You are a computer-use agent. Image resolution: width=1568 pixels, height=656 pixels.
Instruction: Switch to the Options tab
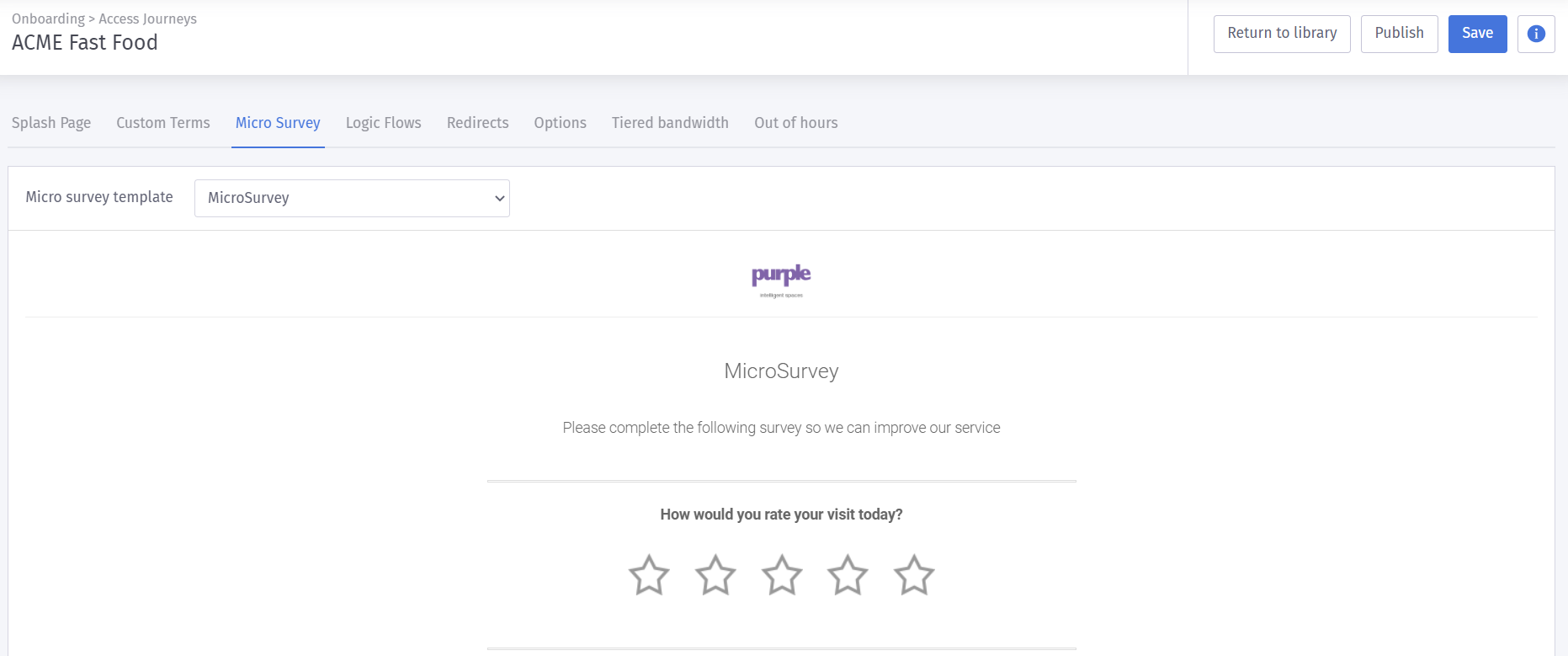560,123
